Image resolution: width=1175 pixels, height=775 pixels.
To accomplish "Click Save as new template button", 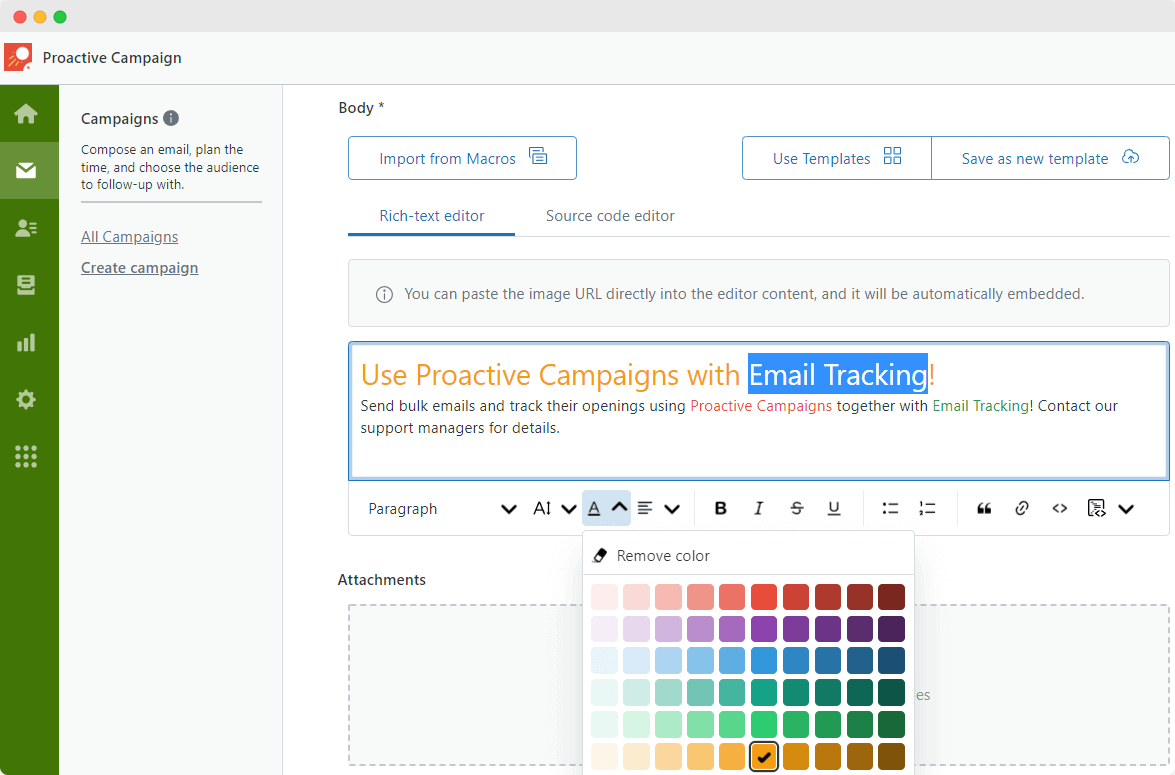I will tap(1050, 158).
